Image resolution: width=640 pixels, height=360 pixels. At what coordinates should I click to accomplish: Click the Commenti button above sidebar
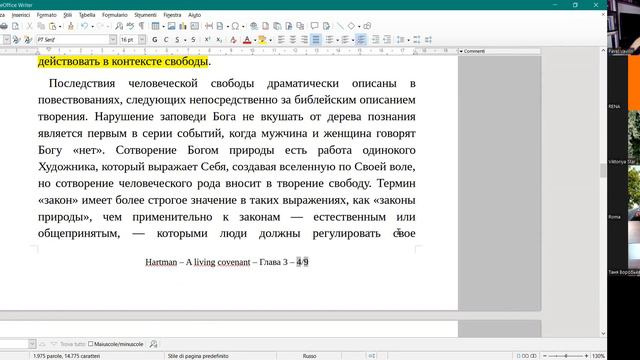pyautogui.click(x=472, y=51)
